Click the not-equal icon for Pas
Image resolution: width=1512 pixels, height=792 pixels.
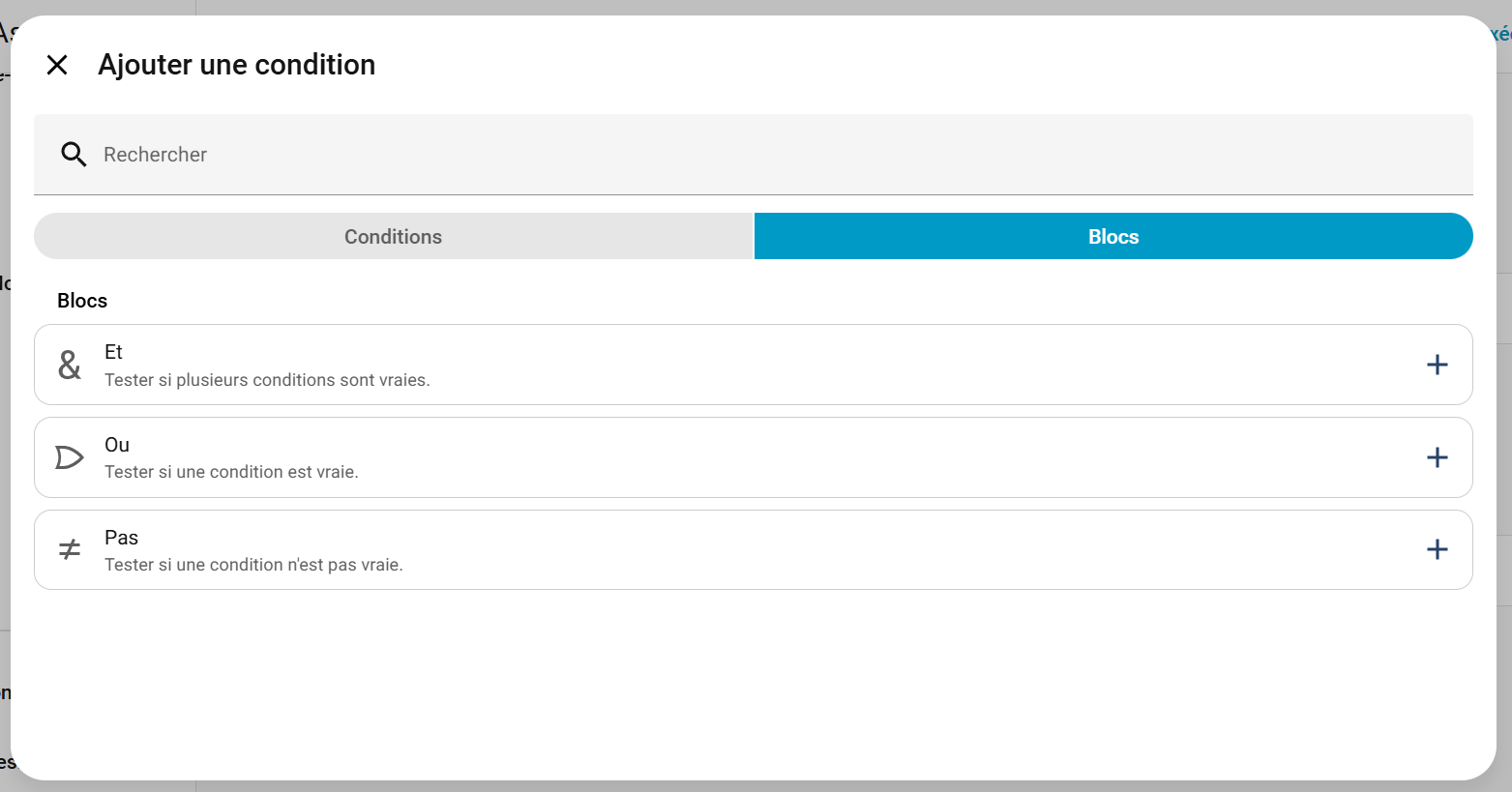[x=70, y=550]
